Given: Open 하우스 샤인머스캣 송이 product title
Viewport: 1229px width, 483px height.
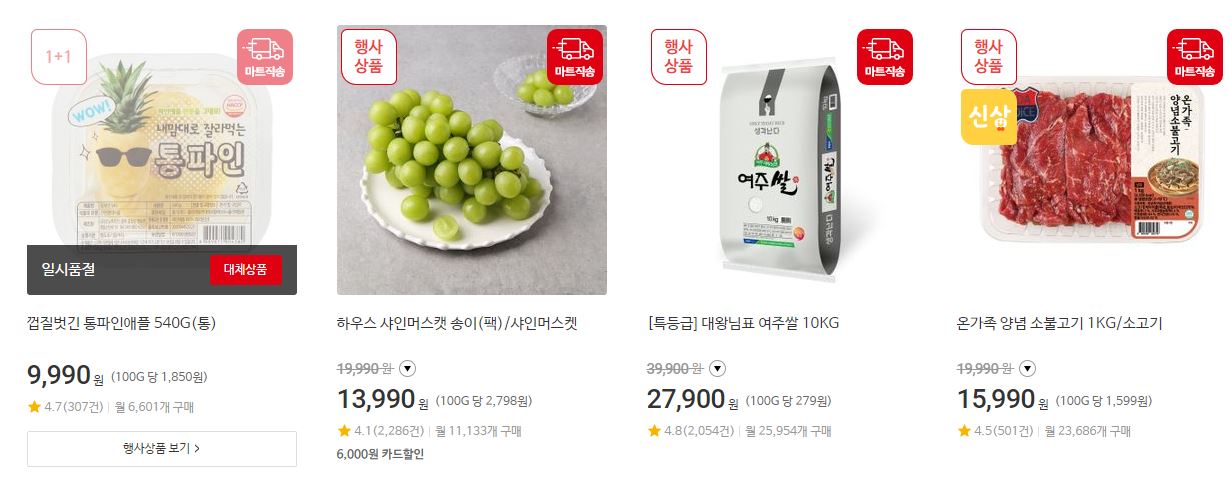Looking at the screenshot, I should (x=457, y=323).
